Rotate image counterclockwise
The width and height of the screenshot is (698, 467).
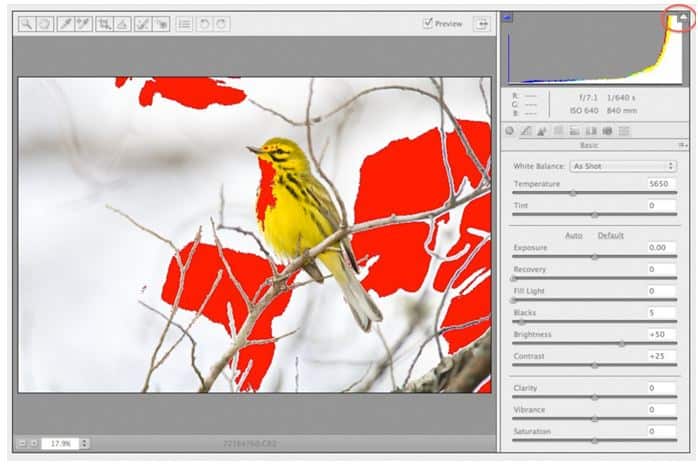pos(204,24)
